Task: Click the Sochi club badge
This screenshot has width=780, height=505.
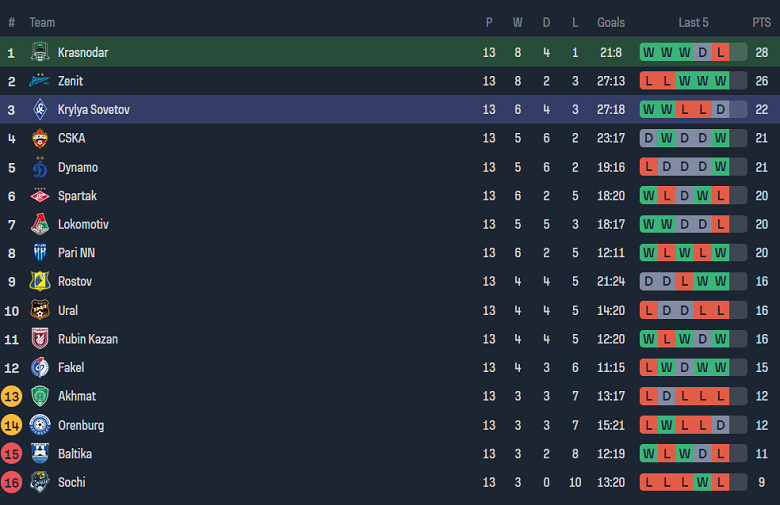Action: click(40, 482)
